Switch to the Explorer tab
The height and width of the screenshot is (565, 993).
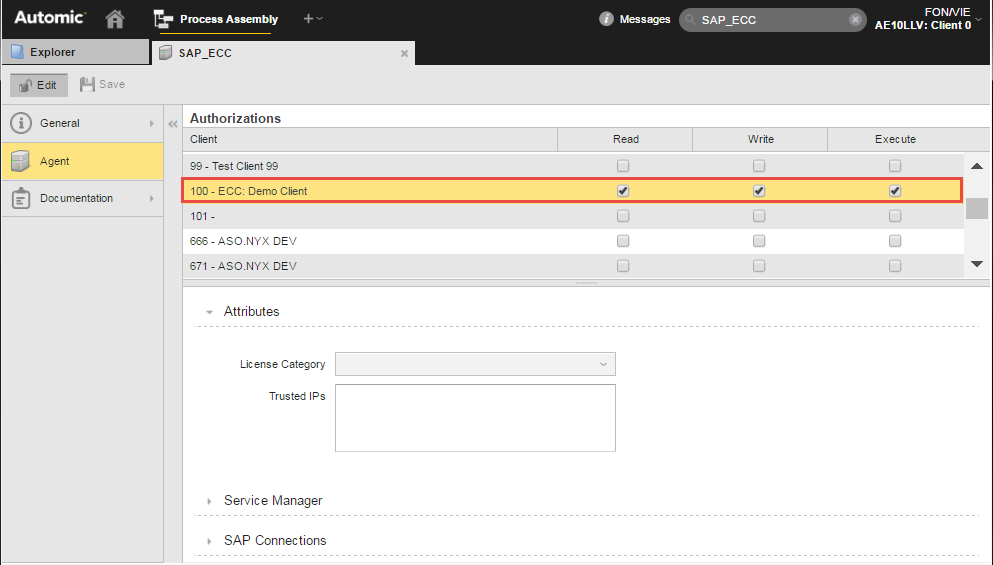(75, 52)
